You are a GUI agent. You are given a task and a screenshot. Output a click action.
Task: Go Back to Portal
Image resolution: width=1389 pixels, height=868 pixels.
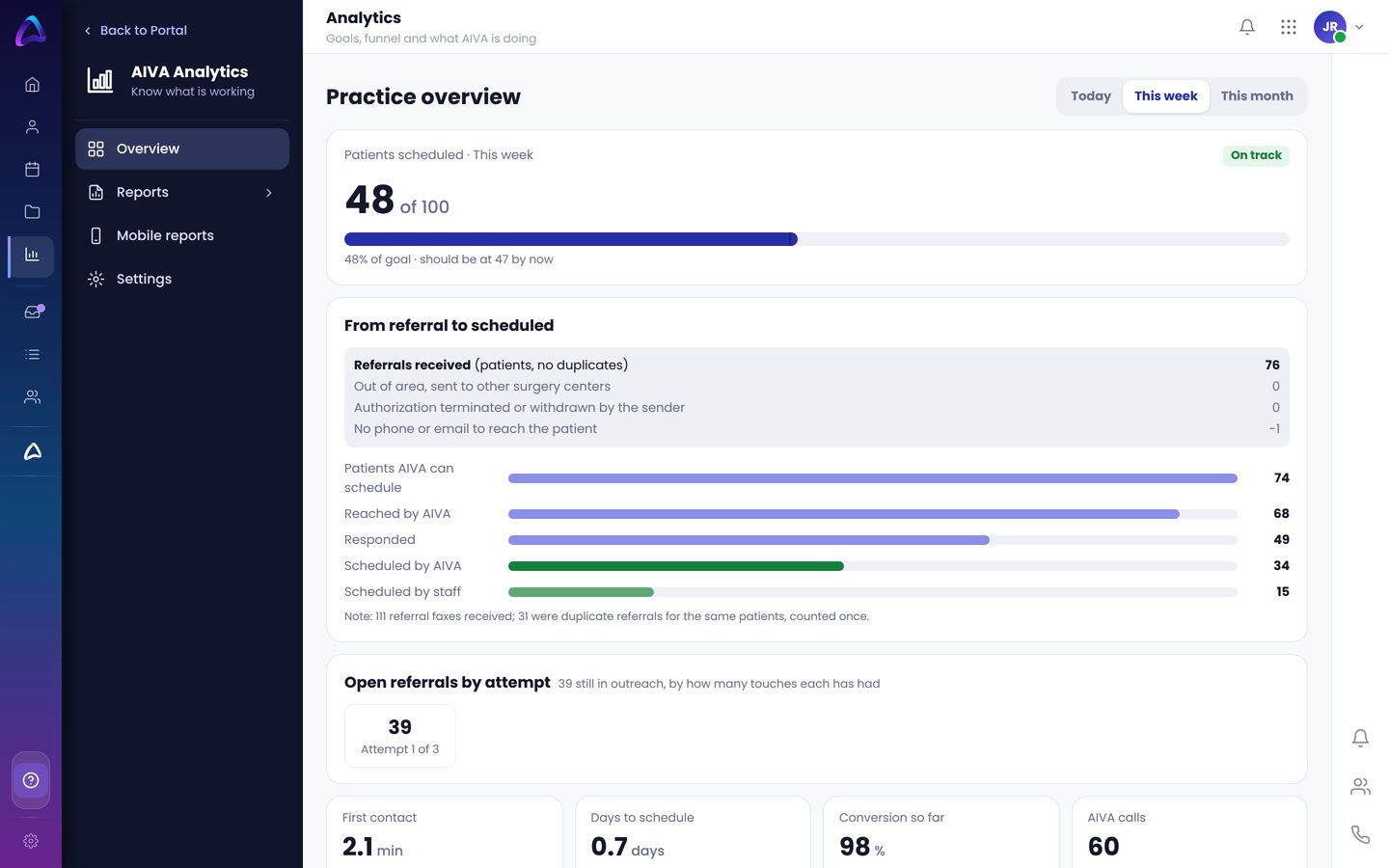tap(135, 31)
